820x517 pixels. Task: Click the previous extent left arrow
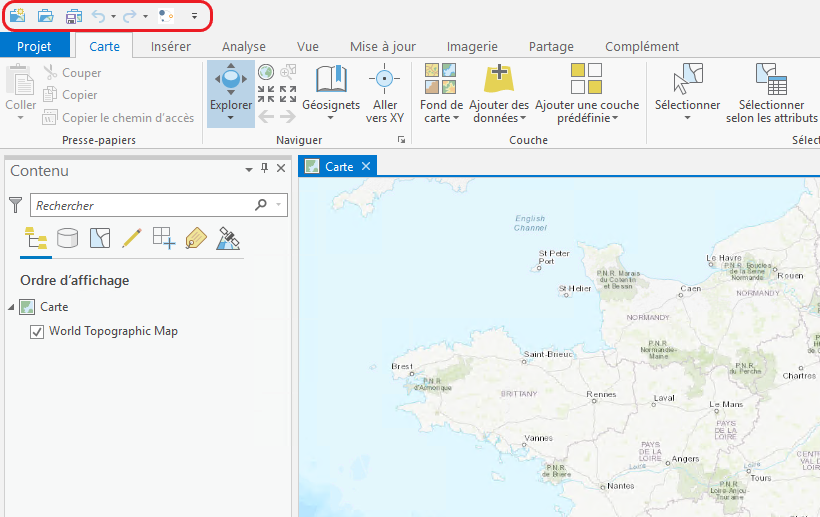point(266,116)
